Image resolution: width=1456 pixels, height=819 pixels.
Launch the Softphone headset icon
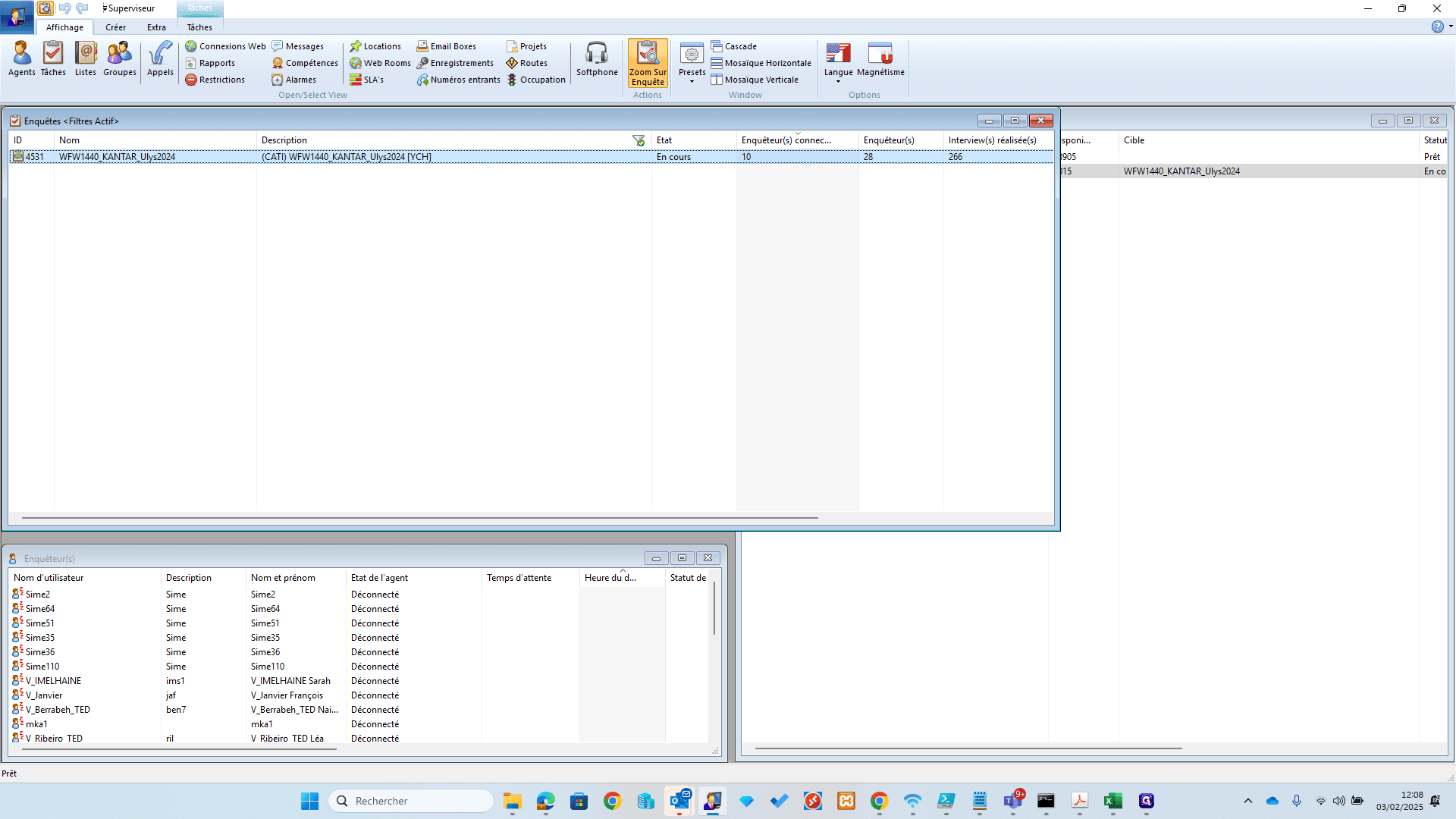(597, 59)
